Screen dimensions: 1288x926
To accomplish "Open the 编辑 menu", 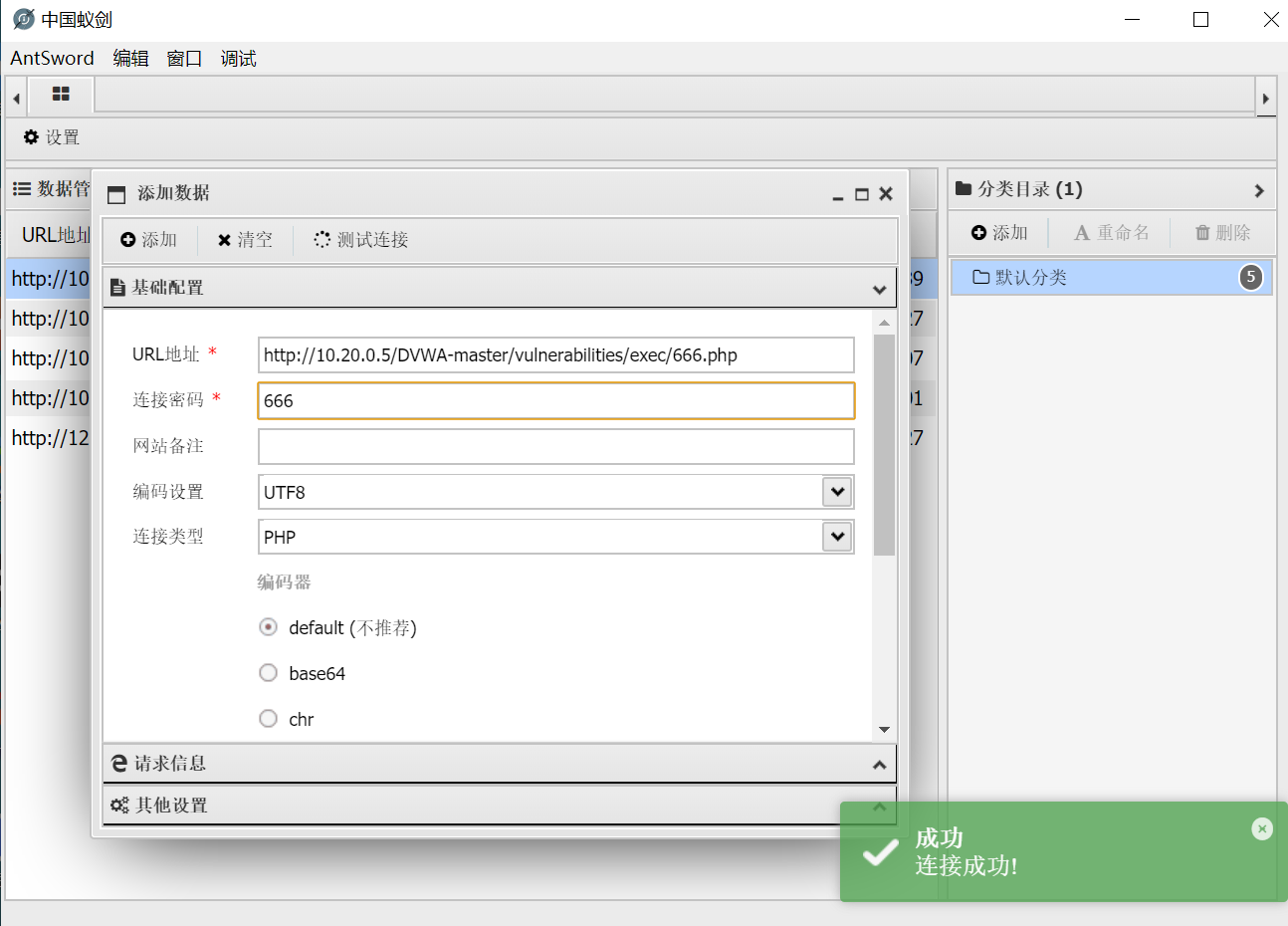I will pos(130,58).
